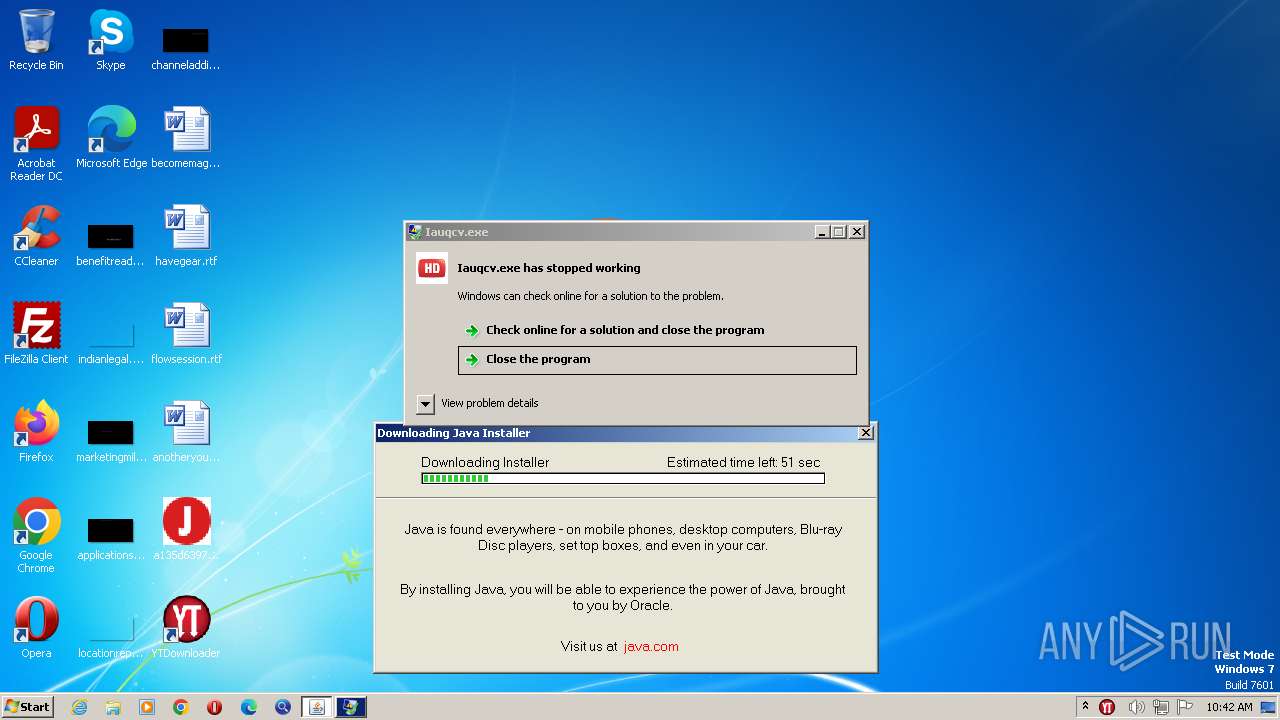
Task: Select flowsession.rtf document icon
Action: 186,333
